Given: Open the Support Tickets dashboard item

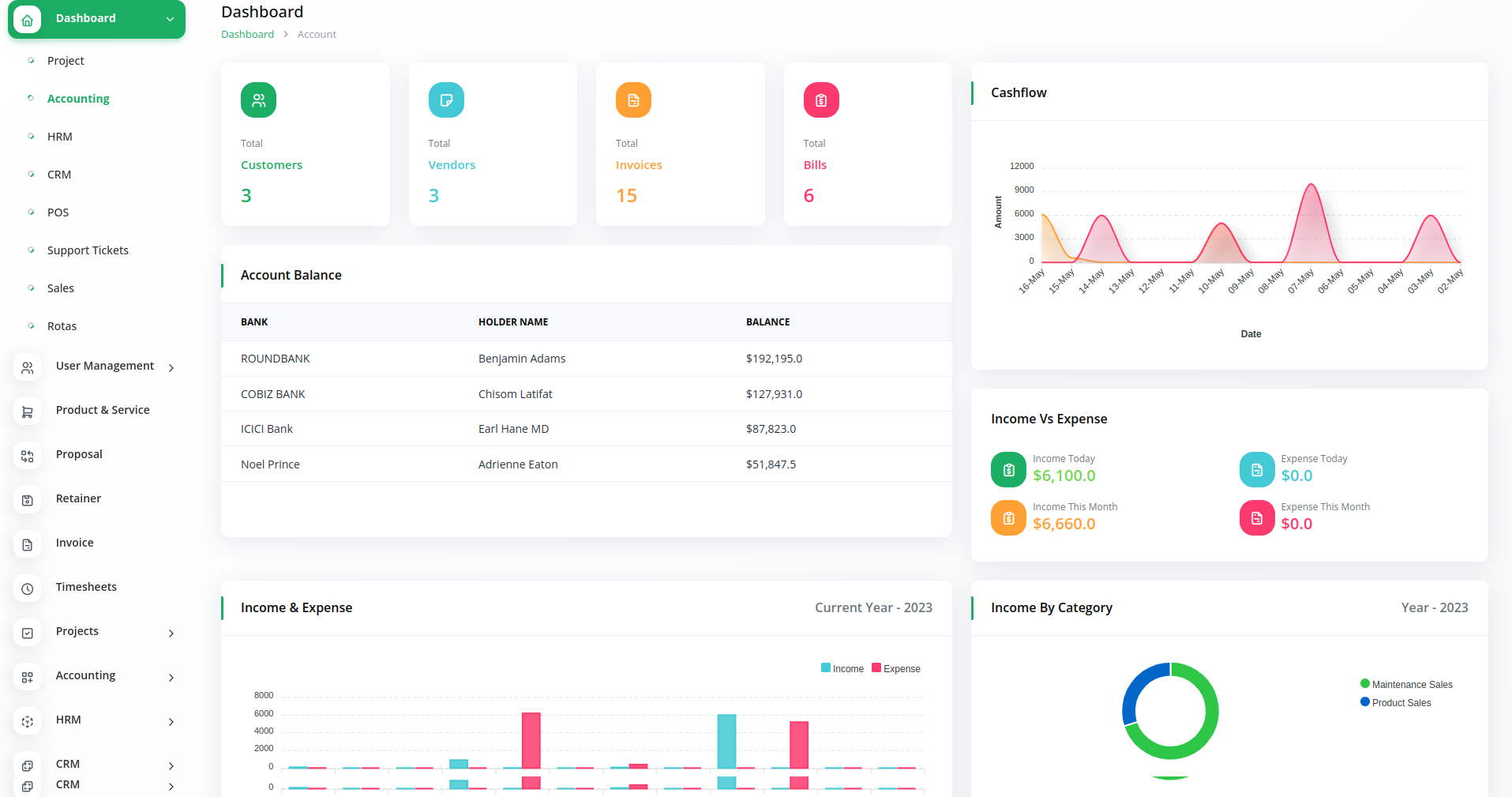Looking at the screenshot, I should click(x=88, y=250).
